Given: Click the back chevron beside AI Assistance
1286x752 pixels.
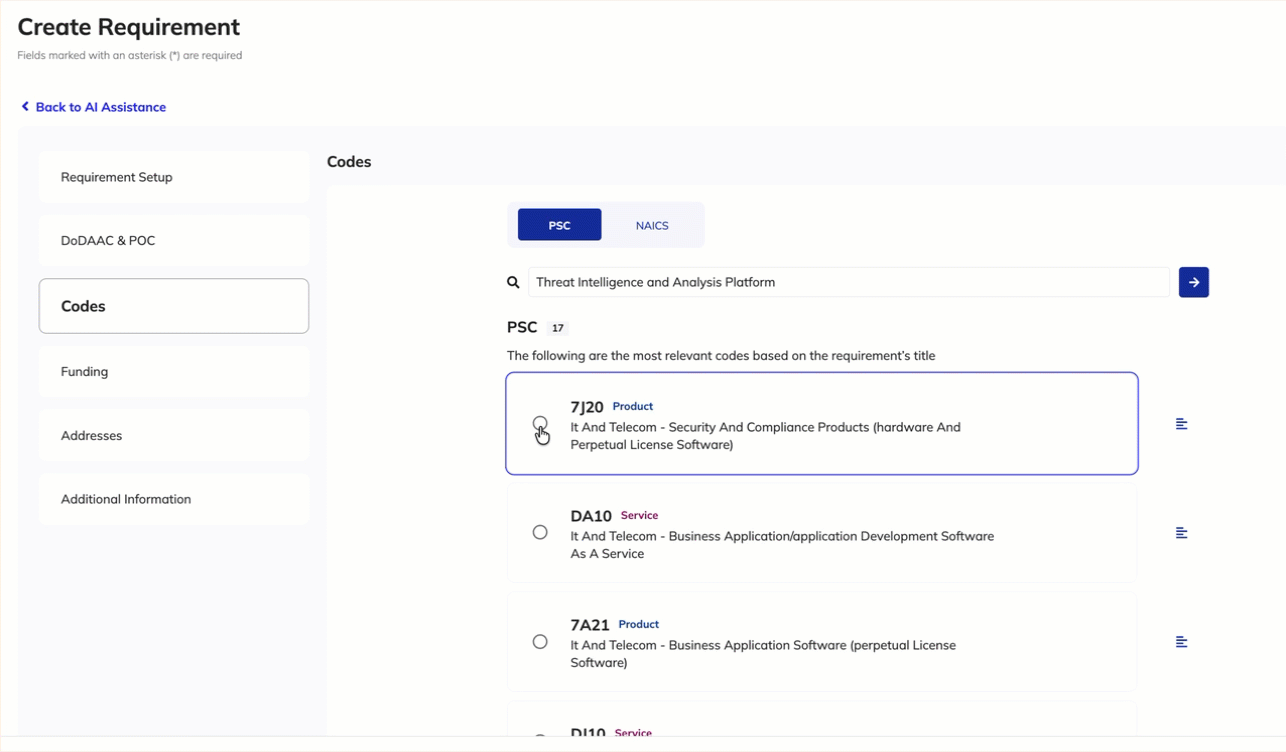Looking at the screenshot, I should (25, 106).
